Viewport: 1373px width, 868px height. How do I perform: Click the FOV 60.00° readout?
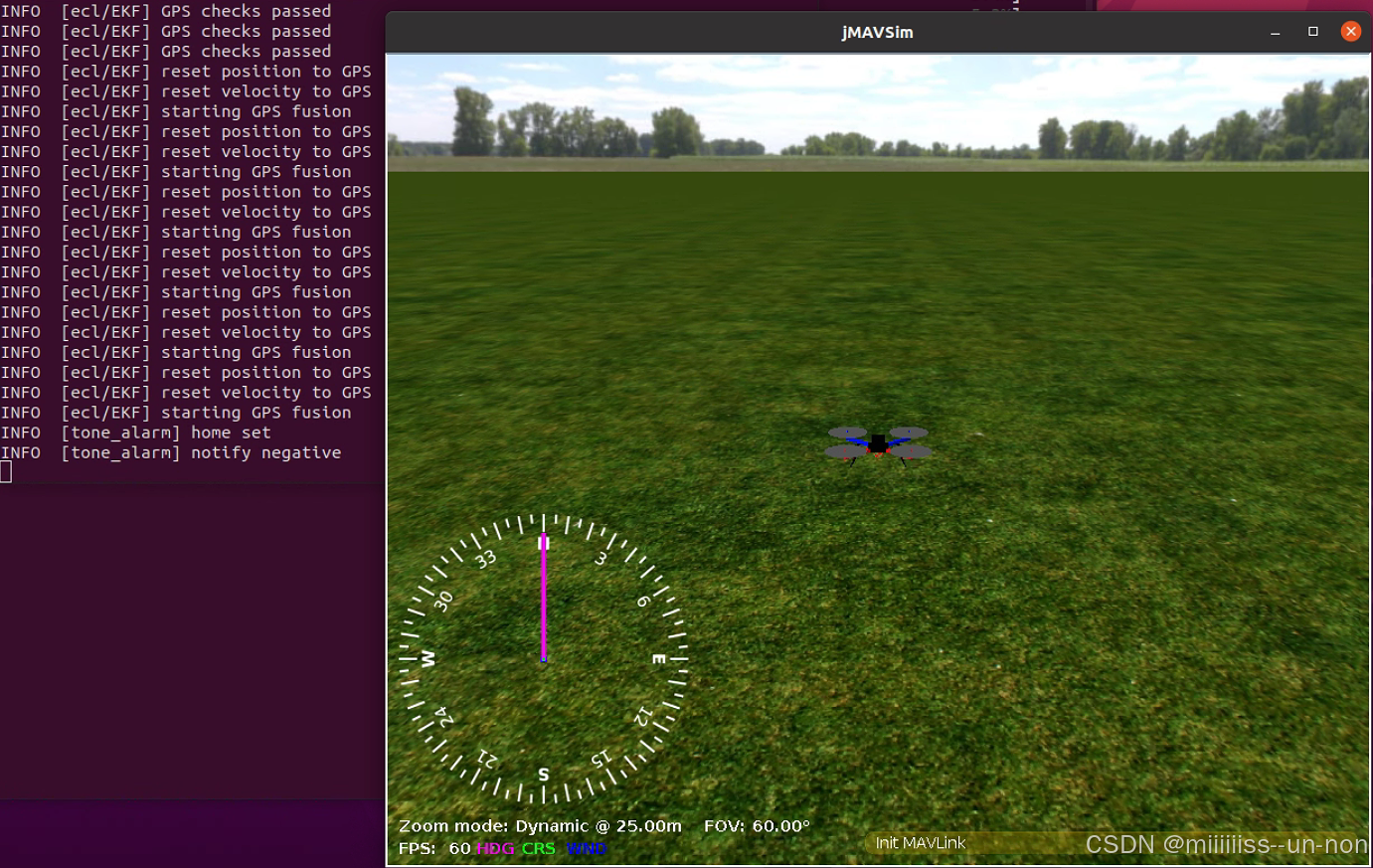click(x=757, y=826)
